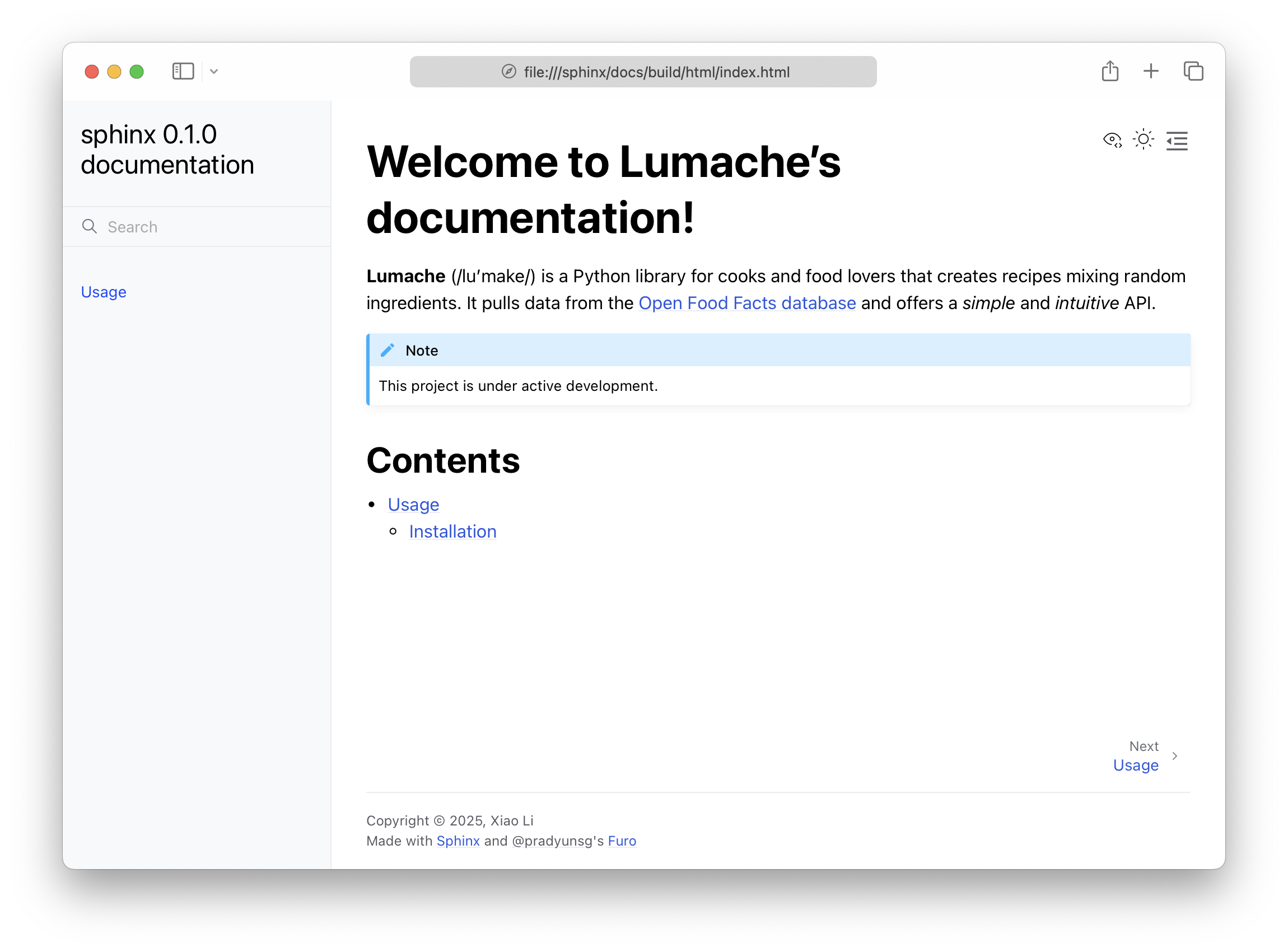The width and height of the screenshot is (1288, 952).
Task: Open a new tab with plus icon
Action: pyautogui.click(x=1151, y=72)
